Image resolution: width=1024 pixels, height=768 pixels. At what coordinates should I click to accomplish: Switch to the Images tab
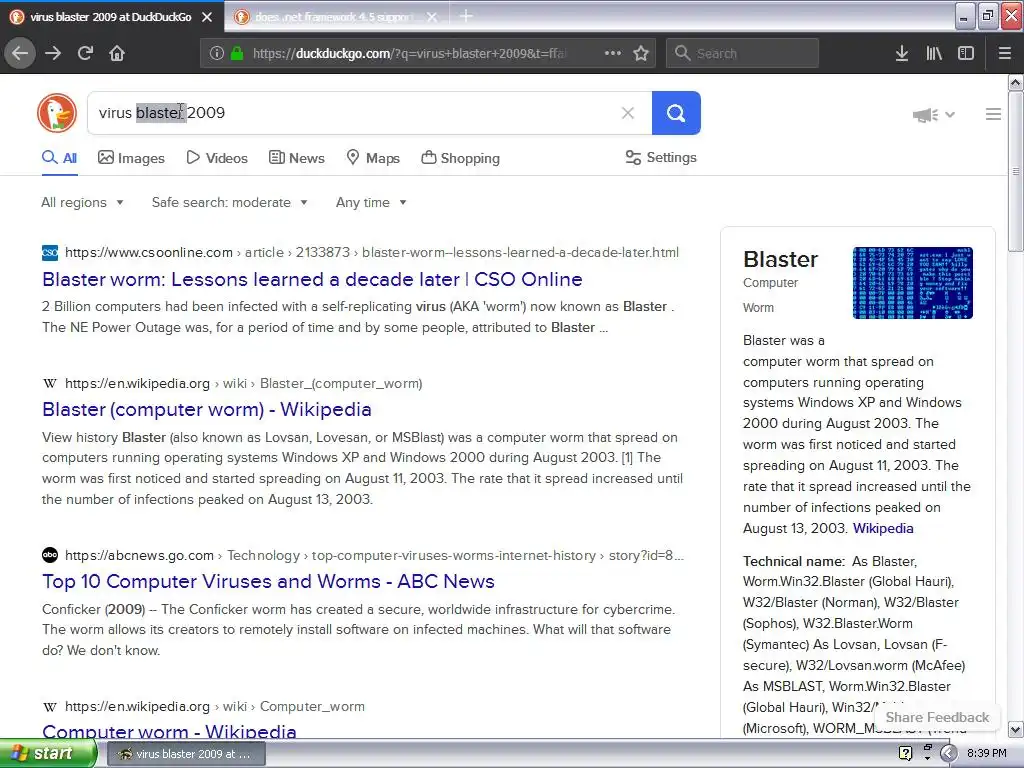point(131,158)
